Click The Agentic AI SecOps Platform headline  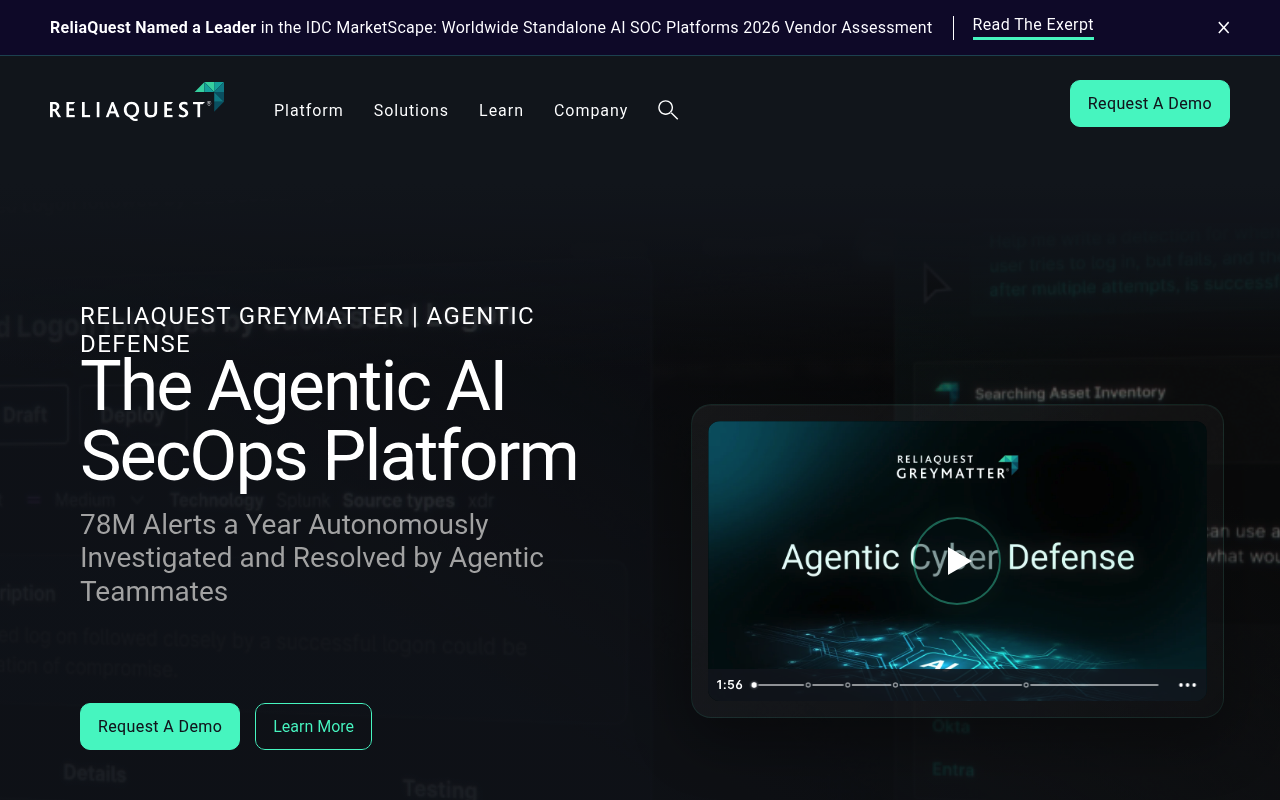click(329, 421)
